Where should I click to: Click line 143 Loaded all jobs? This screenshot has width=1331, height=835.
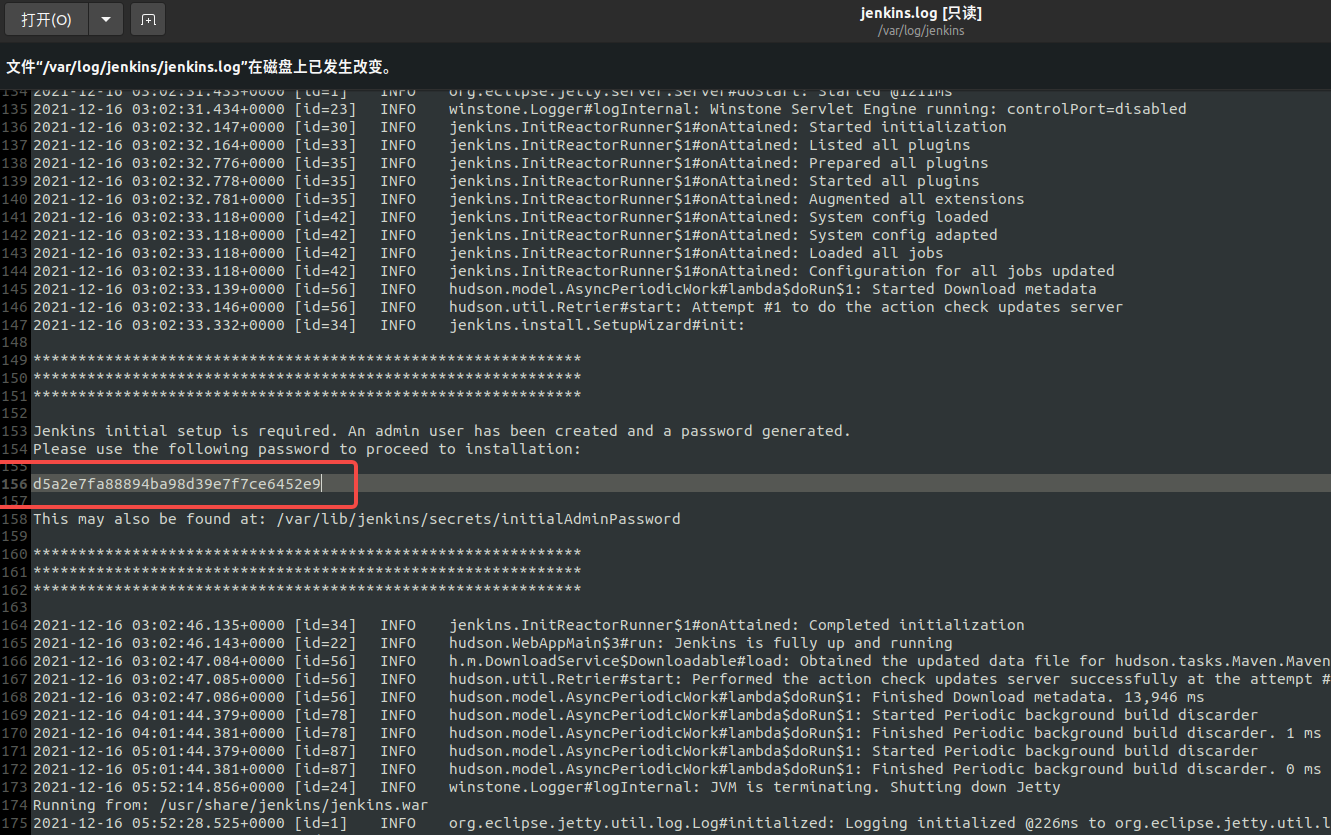coord(488,253)
